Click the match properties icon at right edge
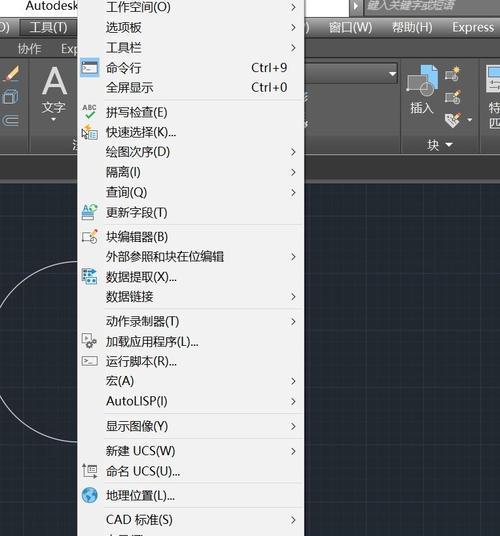500x536 pixels. click(x=494, y=79)
